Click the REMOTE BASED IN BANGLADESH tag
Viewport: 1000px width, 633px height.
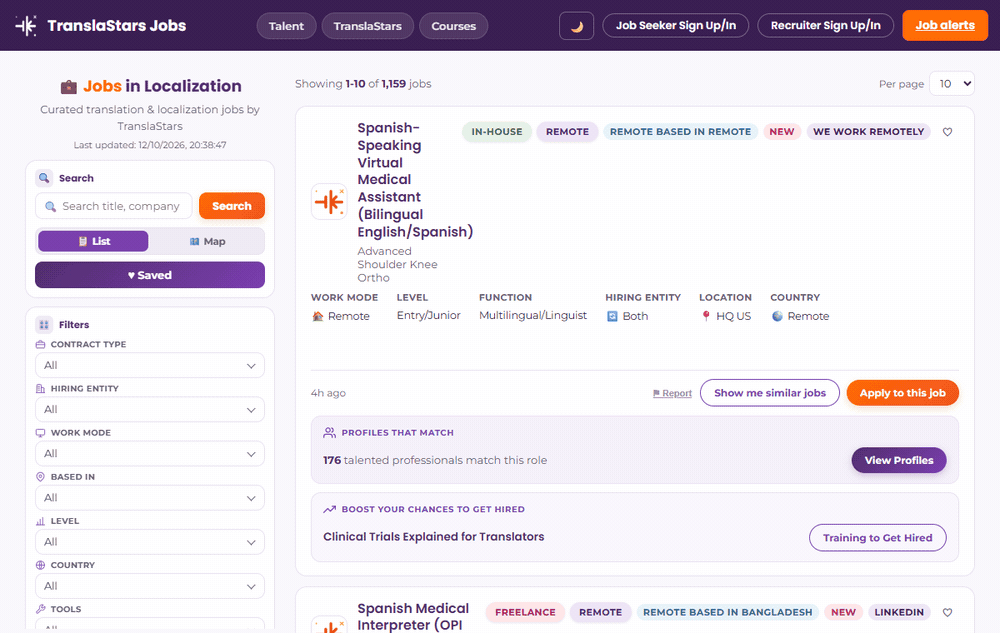point(727,613)
